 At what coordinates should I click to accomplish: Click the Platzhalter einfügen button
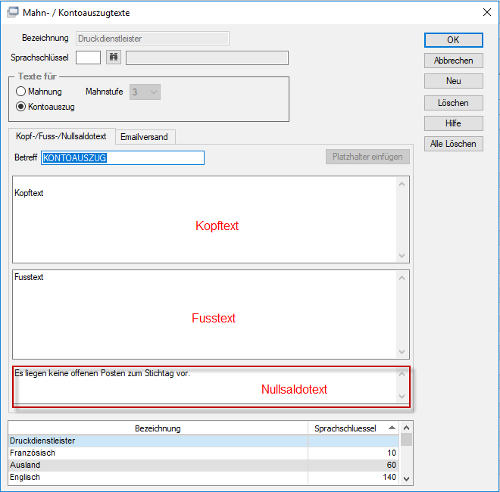pyautogui.click(x=368, y=157)
